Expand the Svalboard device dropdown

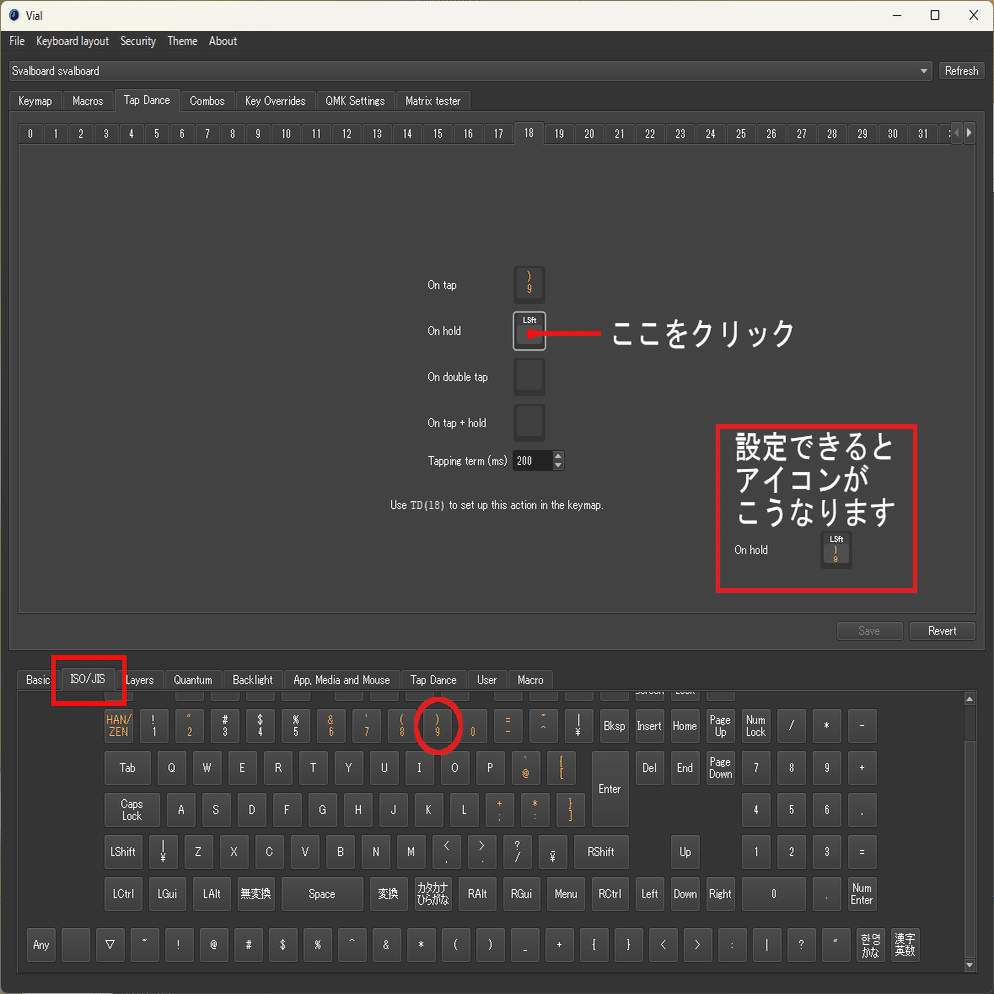(x=470, y=71)
